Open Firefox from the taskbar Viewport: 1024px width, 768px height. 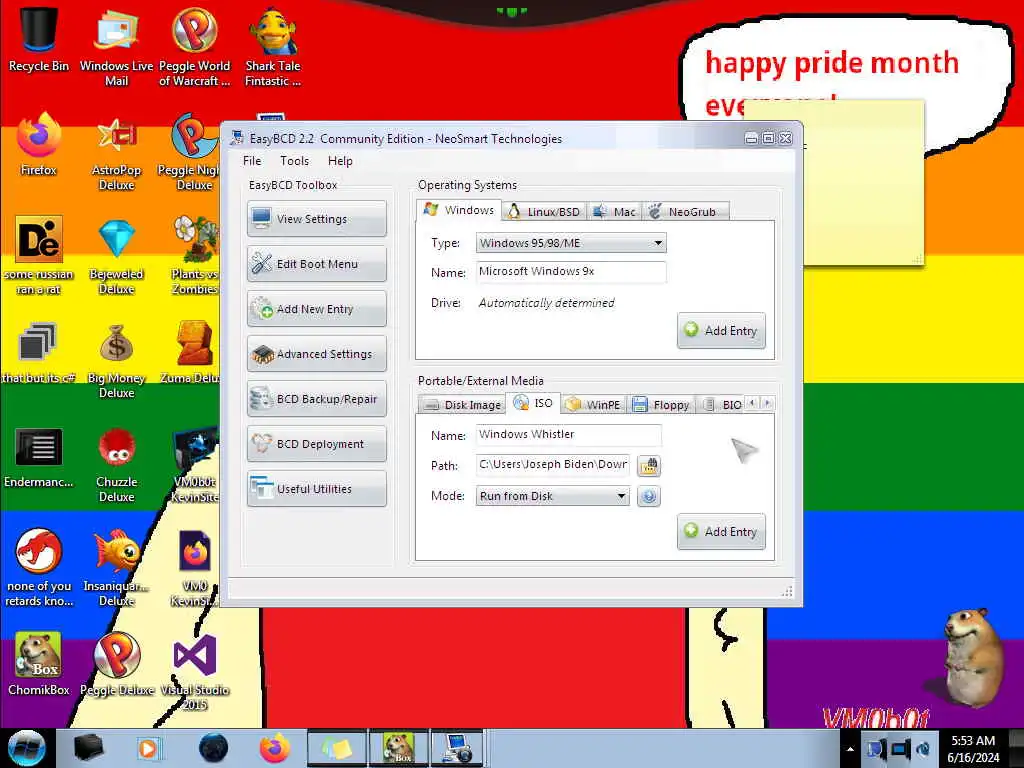tap(275, 748)
